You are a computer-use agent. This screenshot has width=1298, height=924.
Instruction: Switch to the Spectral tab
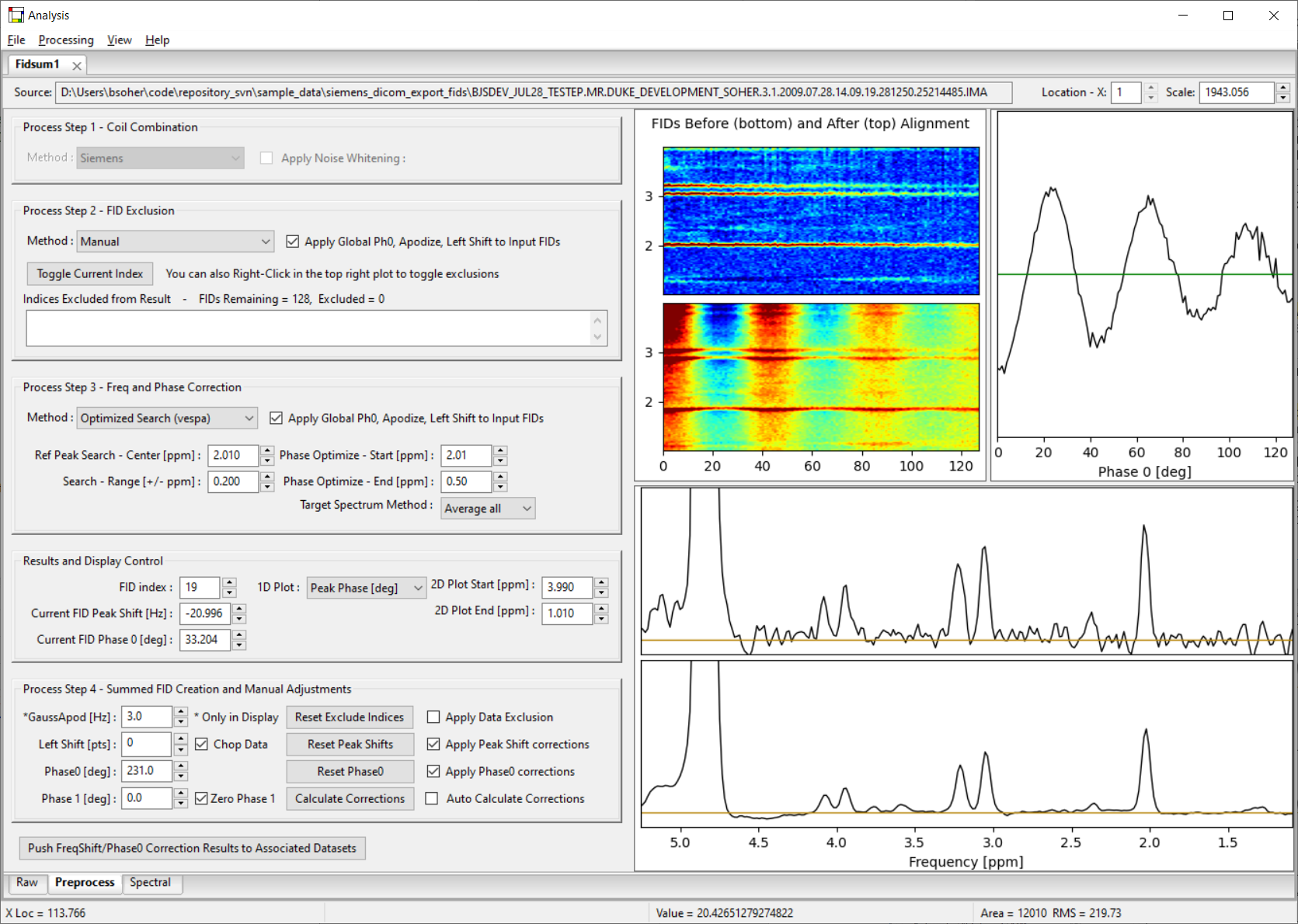151,882
